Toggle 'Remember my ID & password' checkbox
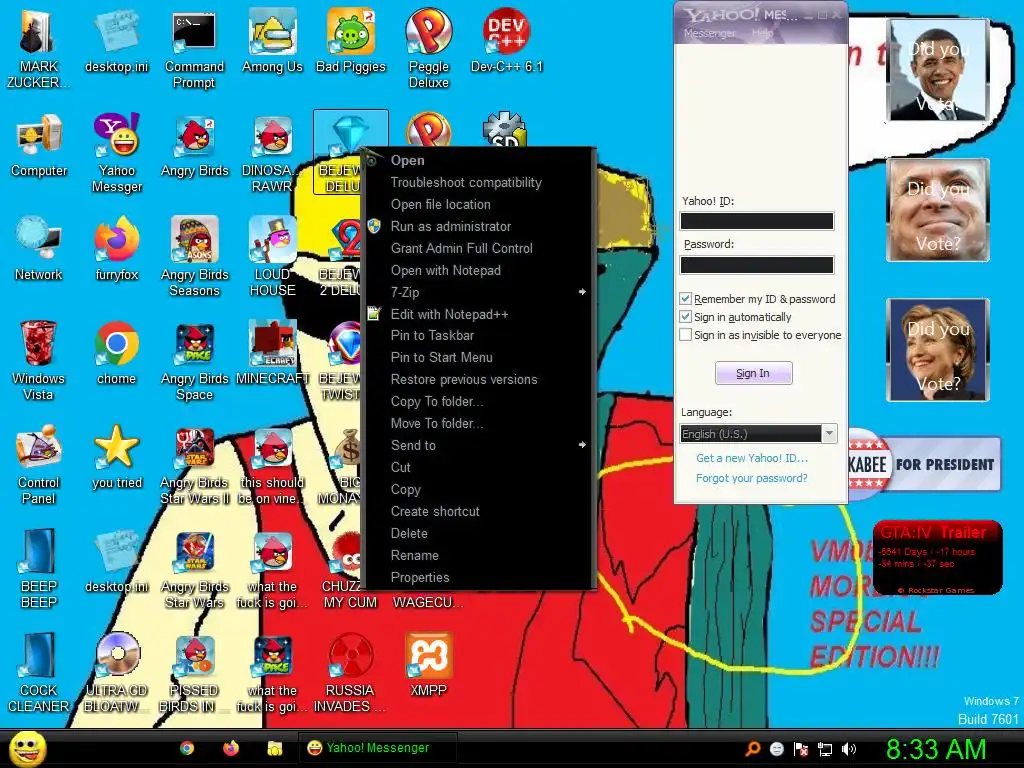This screenshot has width=1024, height=768. (x=685, y=298)
